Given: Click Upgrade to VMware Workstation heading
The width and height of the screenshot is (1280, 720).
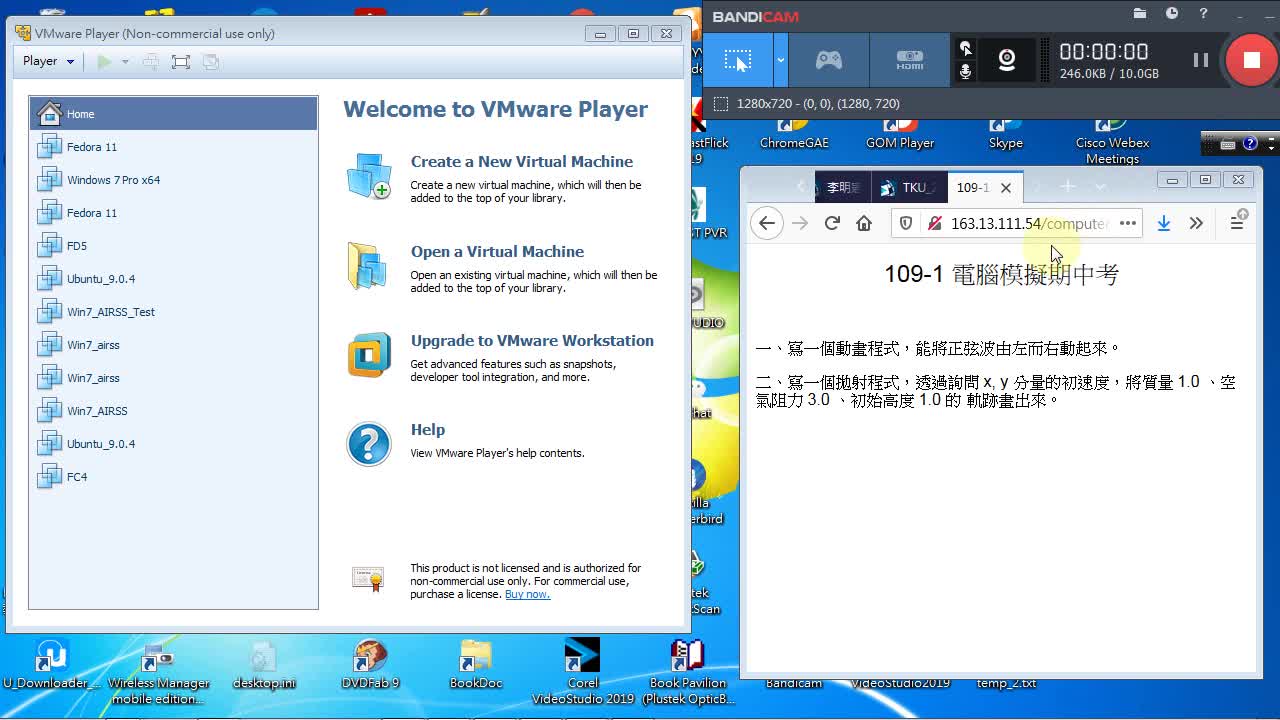Looking at the screenshot, I should tap(532, 340).
